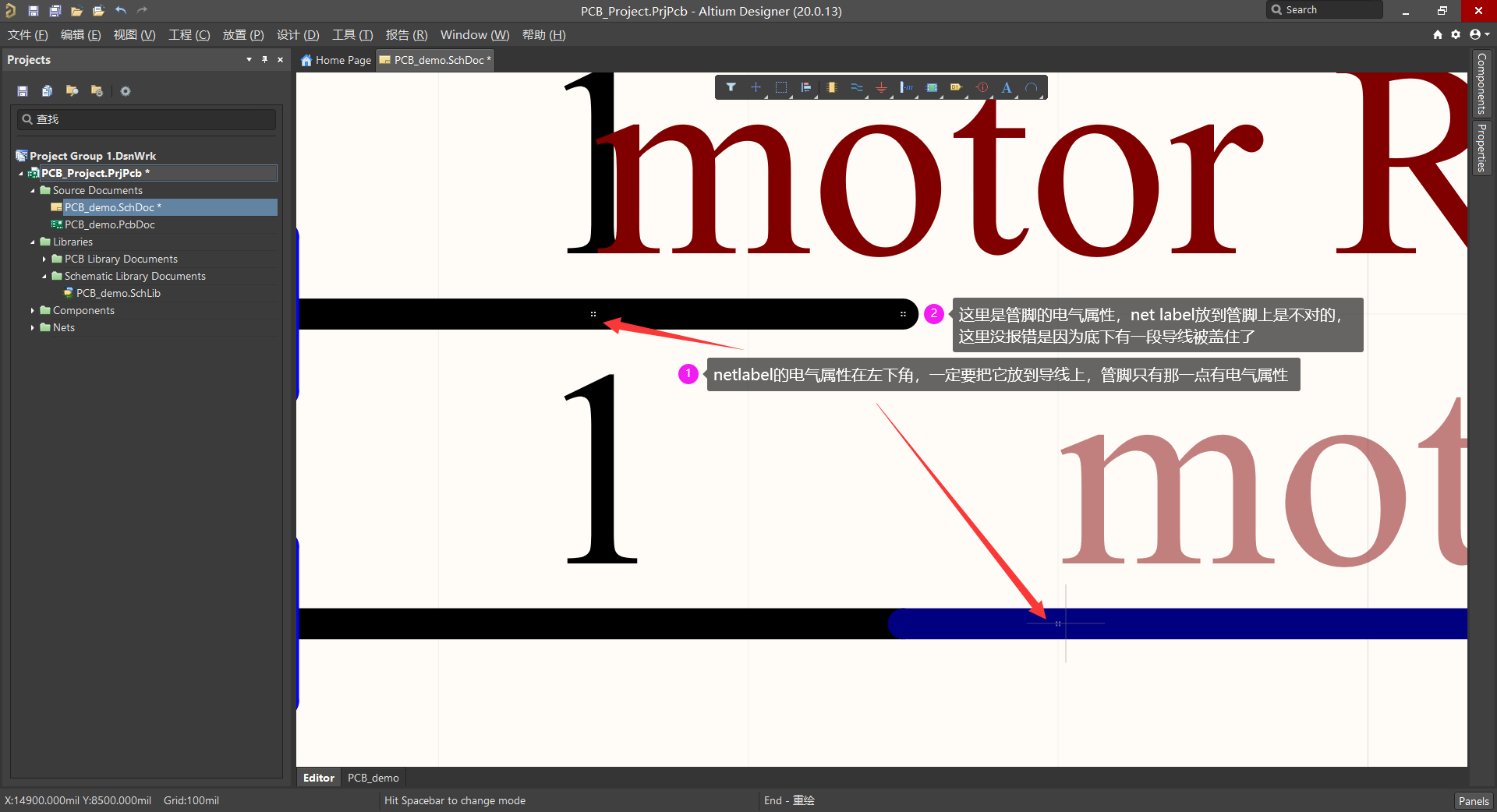Open the filter tool in the active bar
The width and height of the screenshot is (1497, 812).
click(x=731, y=87)
